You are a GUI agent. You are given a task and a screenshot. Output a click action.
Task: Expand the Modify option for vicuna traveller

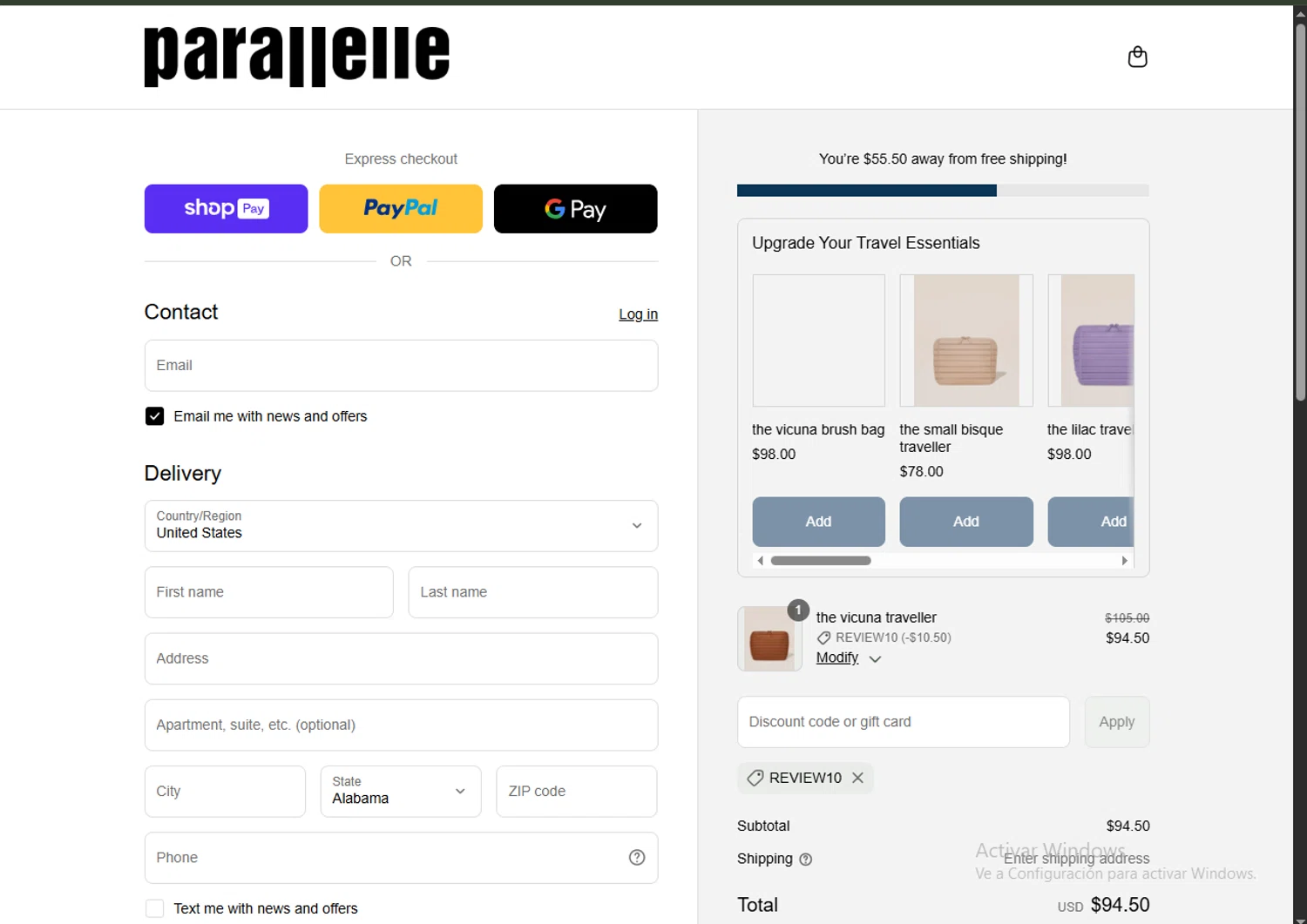click(849, 658)
